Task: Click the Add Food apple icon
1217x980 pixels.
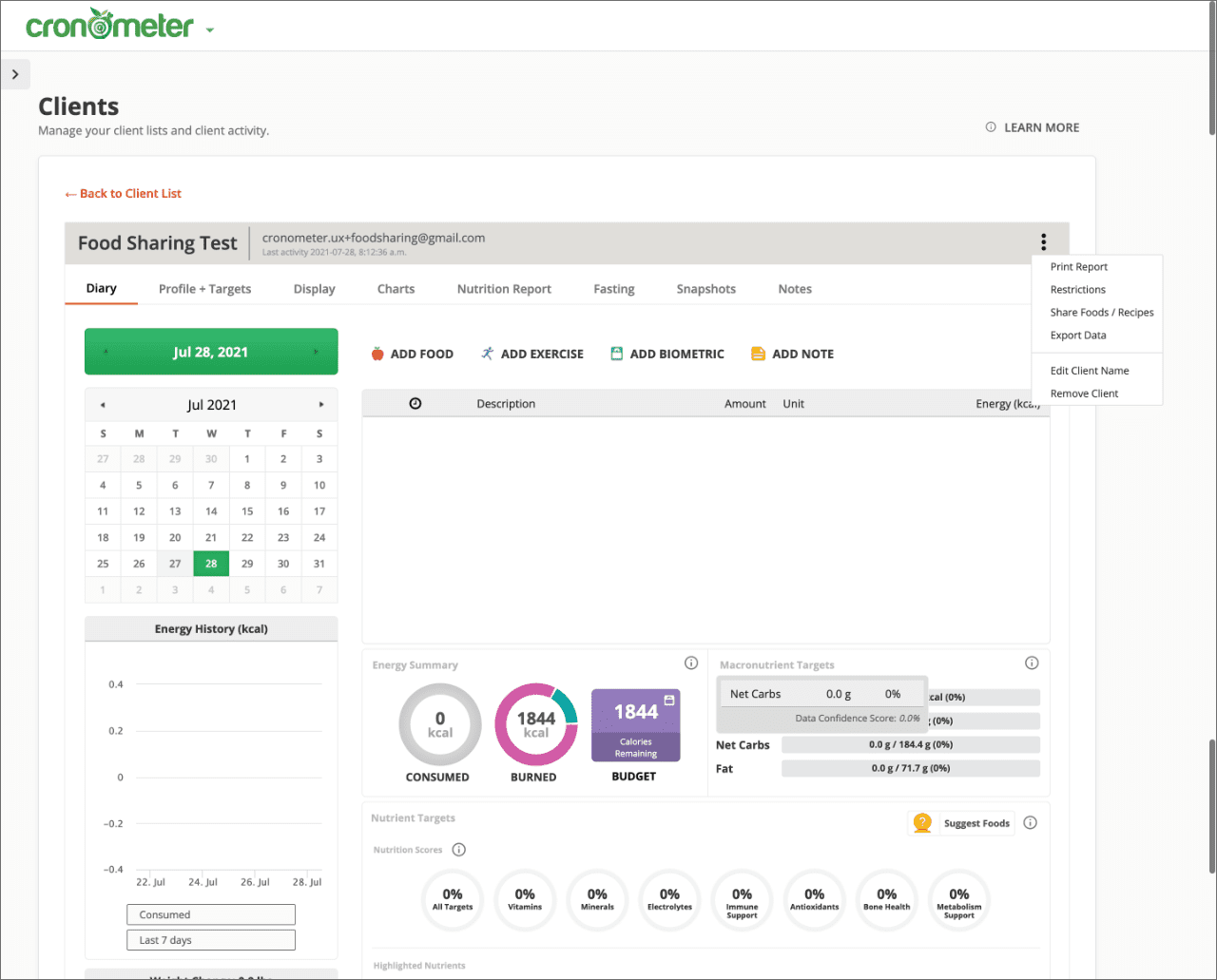Action: tap(377, 353)
